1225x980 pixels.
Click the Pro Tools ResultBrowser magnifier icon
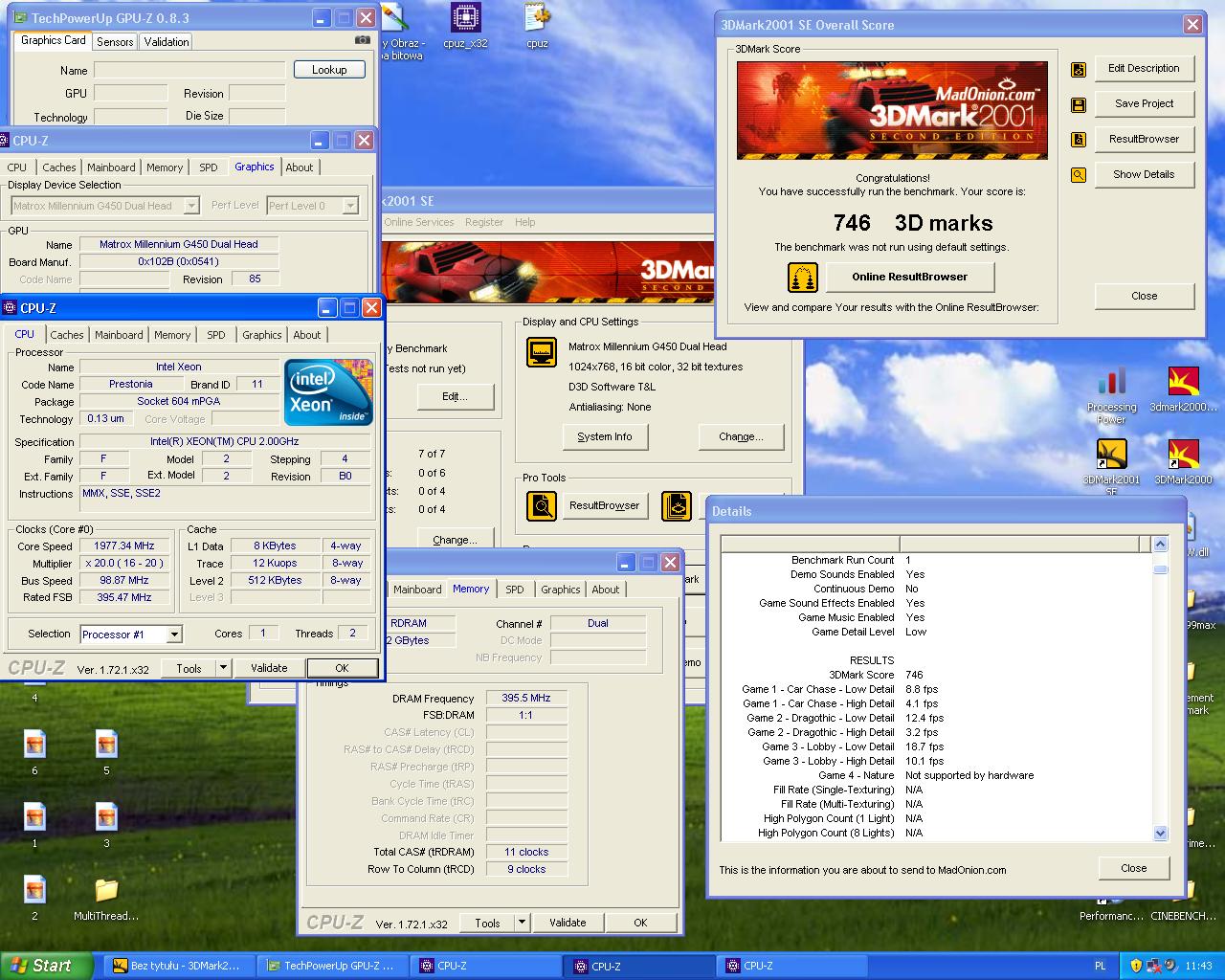pyautogui.click(x=542, y=505)
